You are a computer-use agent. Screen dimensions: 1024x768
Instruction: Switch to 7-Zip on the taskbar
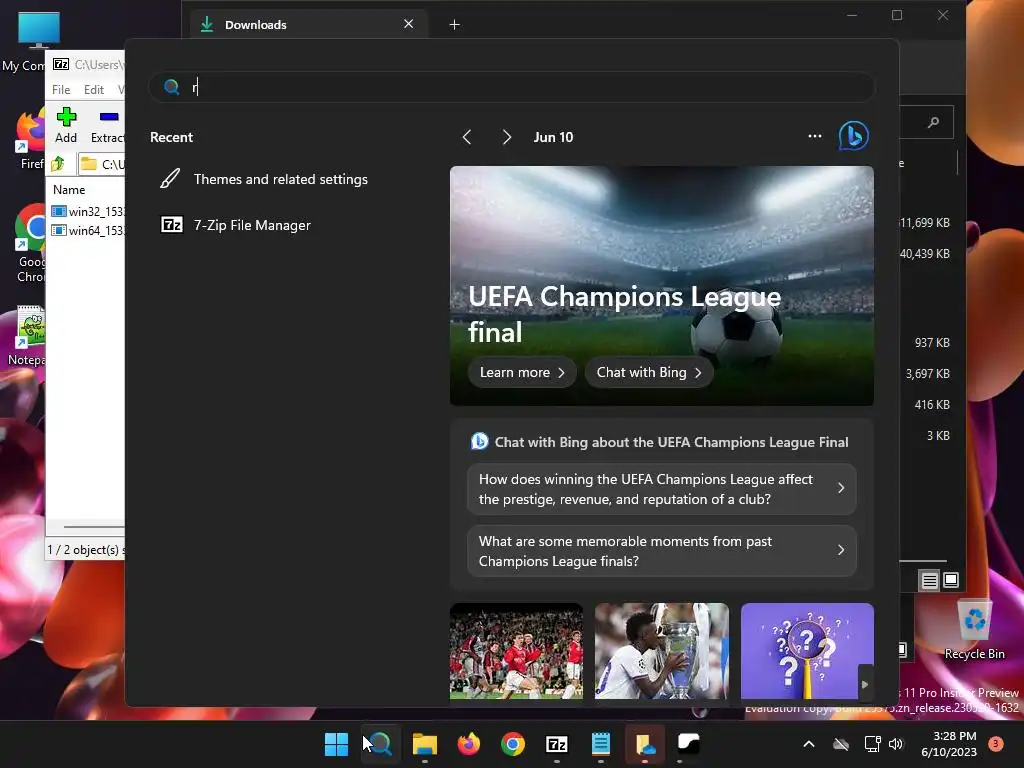tap(556, 744)
